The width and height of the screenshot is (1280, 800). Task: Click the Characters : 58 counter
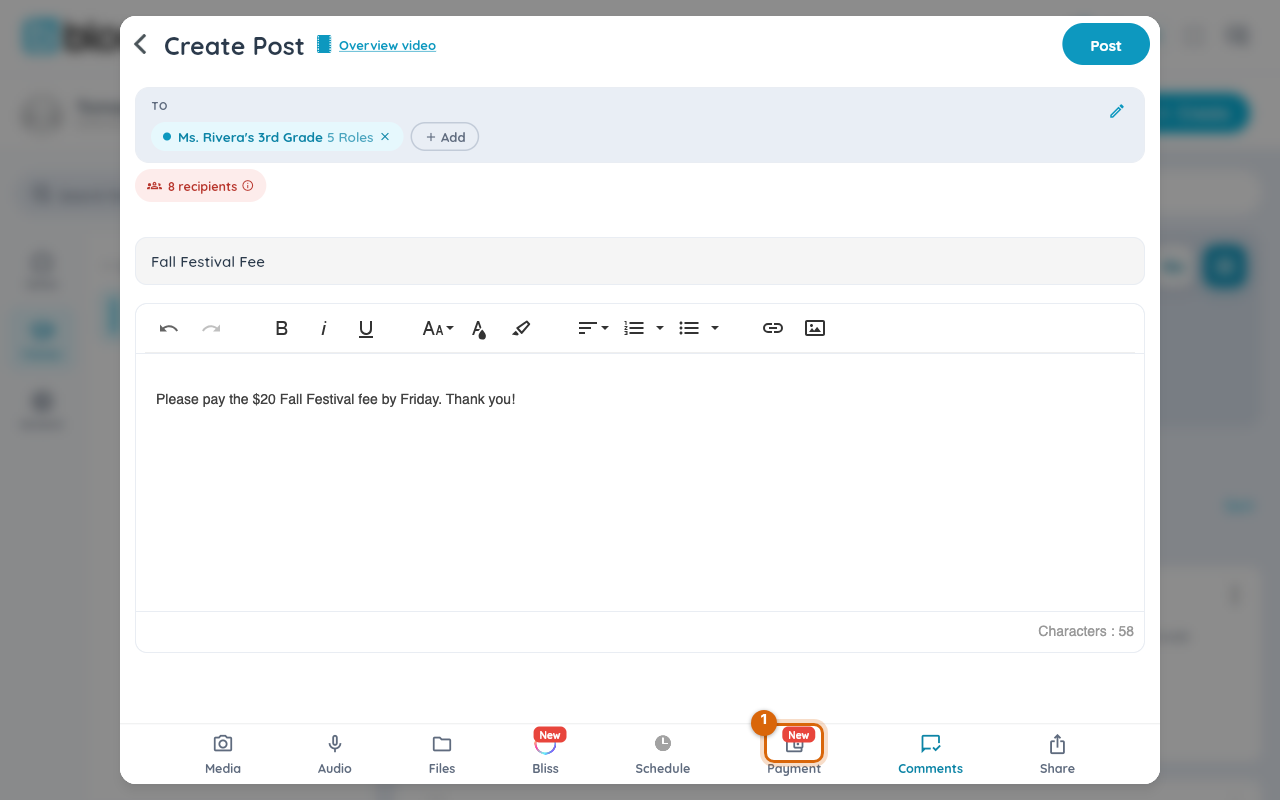[1086, 631]
